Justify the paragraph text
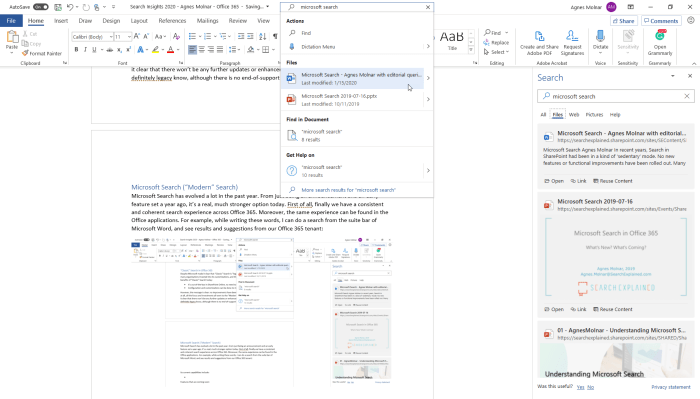 click(x=220, y=50)
